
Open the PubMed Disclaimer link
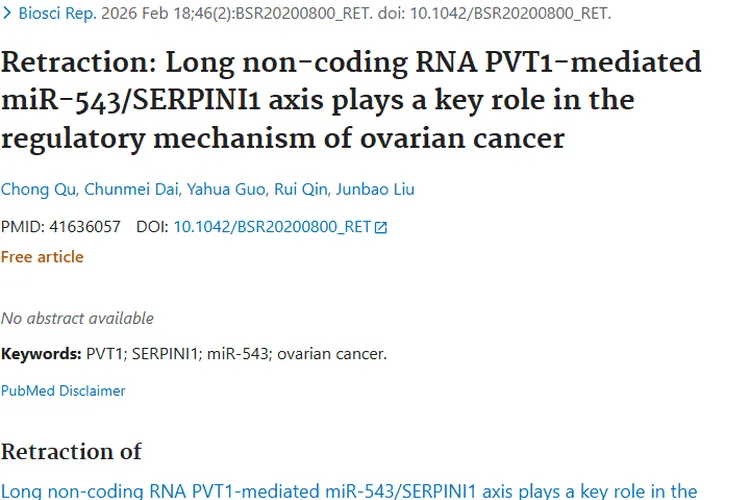(x=63, y=391)
